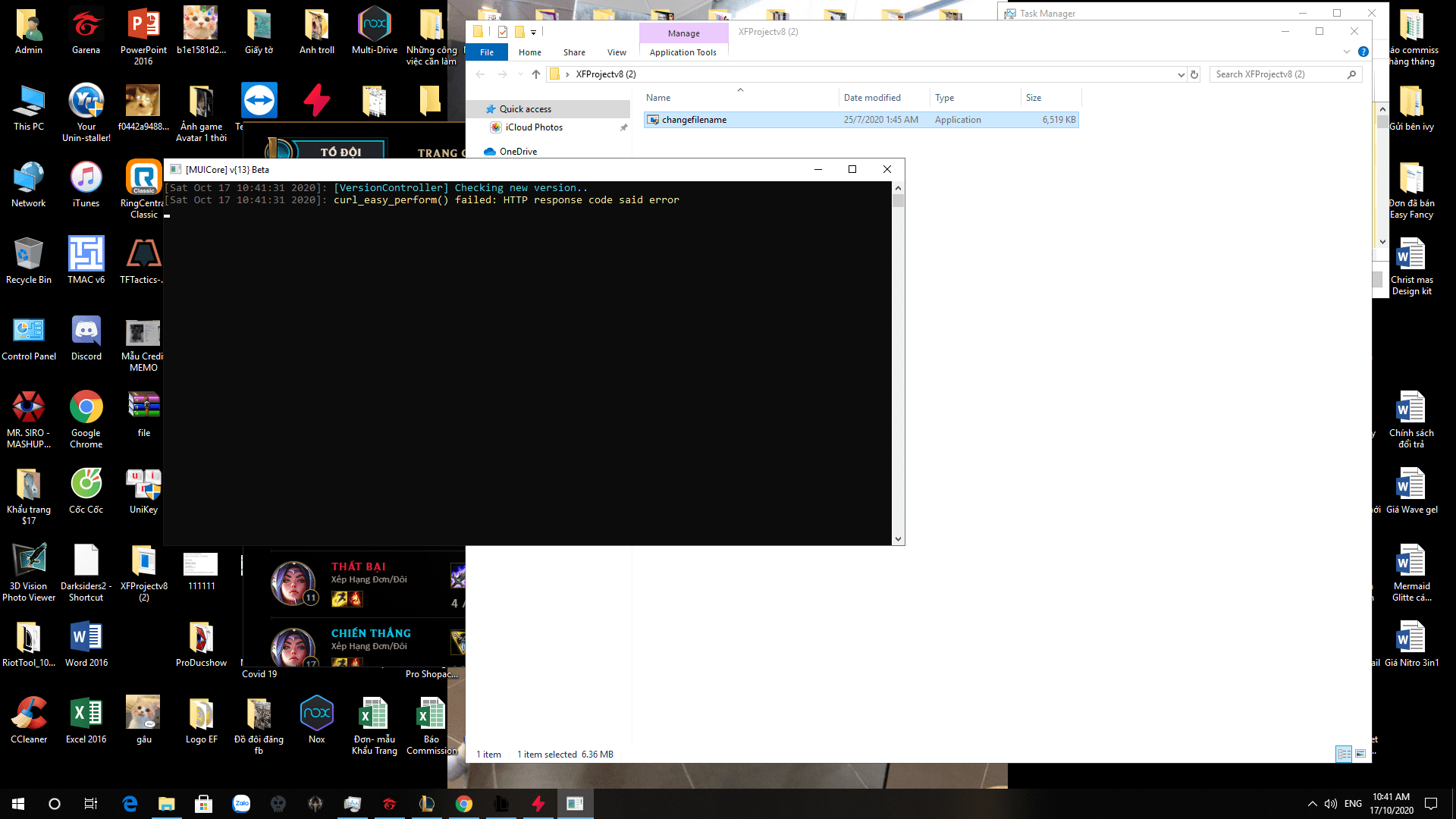Open the iTunes desktop icon
Viewport: 1456px width, 819px height.
click(x=86, y=184)
